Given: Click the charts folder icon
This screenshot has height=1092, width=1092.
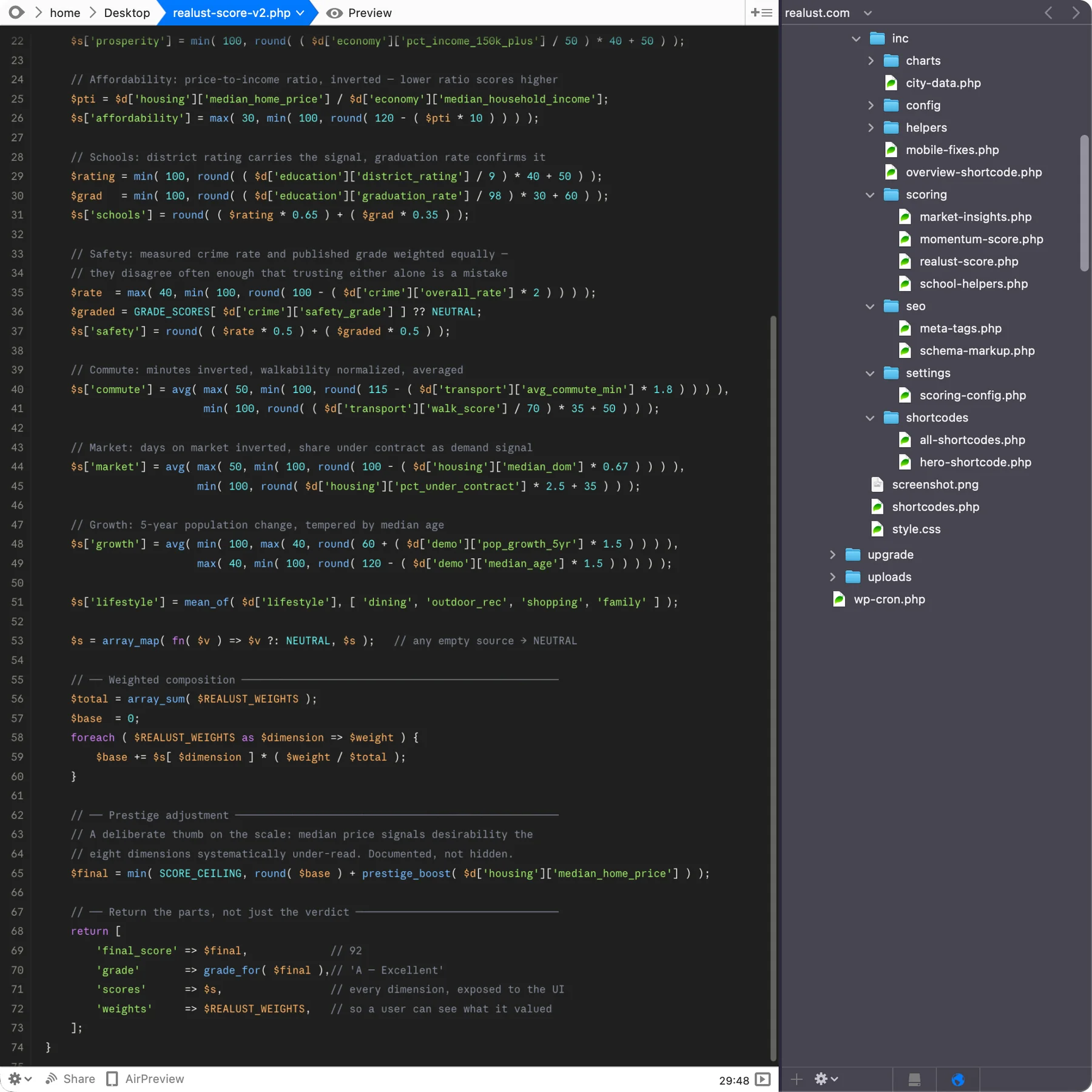Looking at the screenshot, I should point(891,61).
